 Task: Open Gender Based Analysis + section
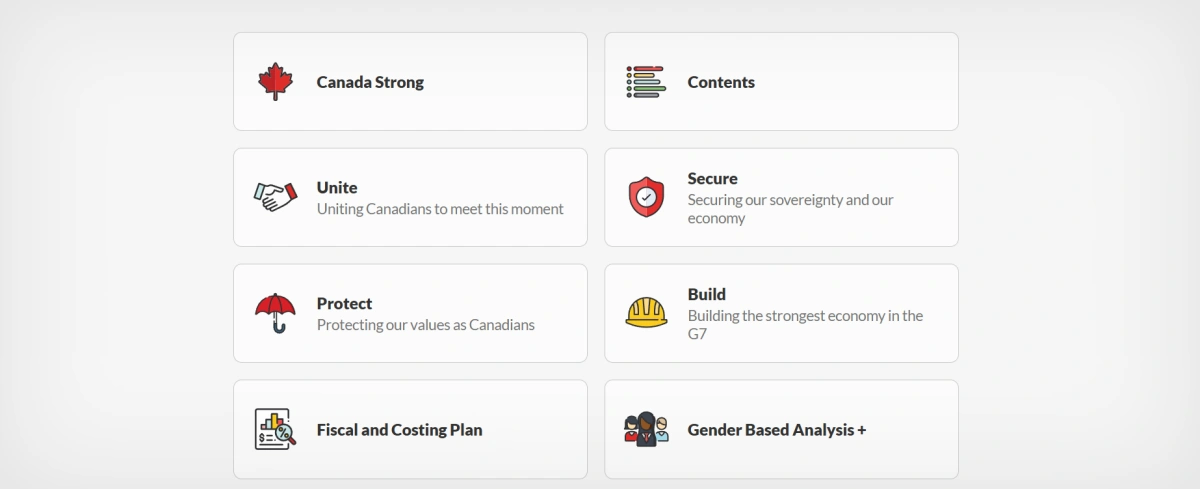click(x=777, y=430)
